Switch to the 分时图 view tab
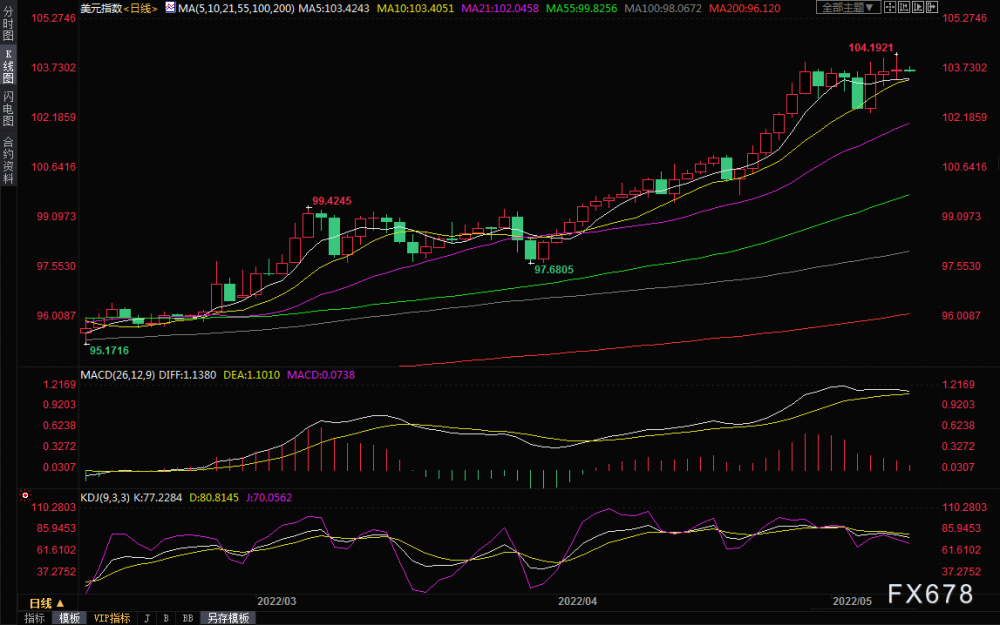Screen dimensions: 1000x625 (8, 24)
